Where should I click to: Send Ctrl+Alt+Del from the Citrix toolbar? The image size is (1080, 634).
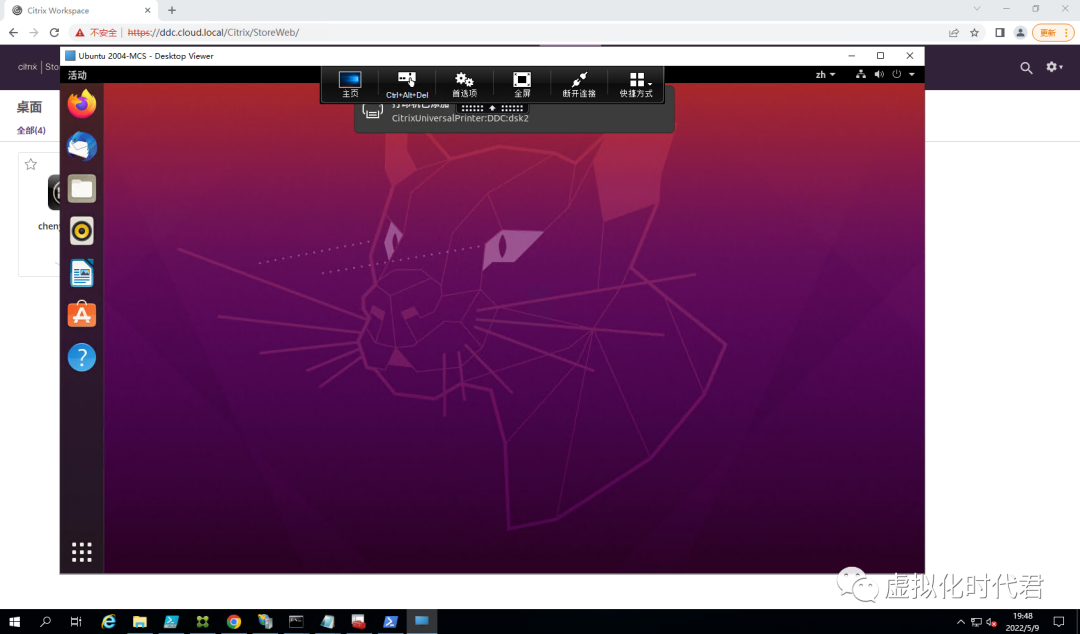[x=406, y=84]
